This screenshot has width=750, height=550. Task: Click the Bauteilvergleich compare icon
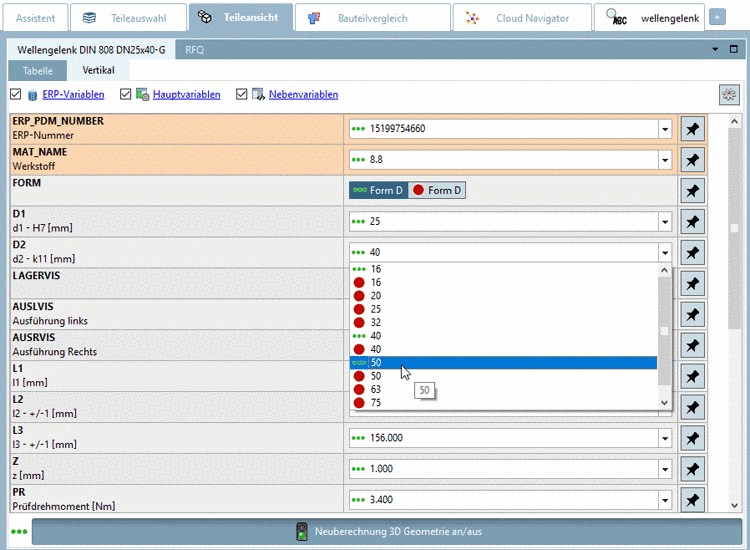tap(314, 18)
